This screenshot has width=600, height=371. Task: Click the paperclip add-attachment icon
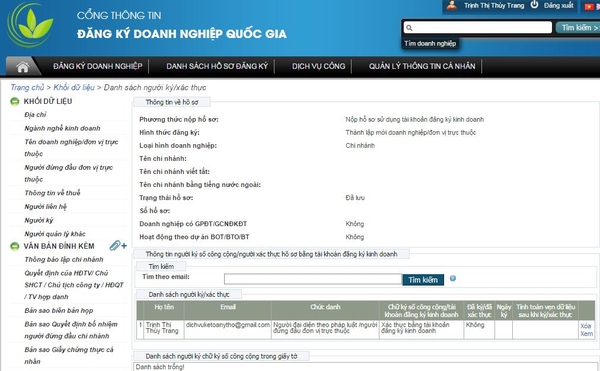118,245
